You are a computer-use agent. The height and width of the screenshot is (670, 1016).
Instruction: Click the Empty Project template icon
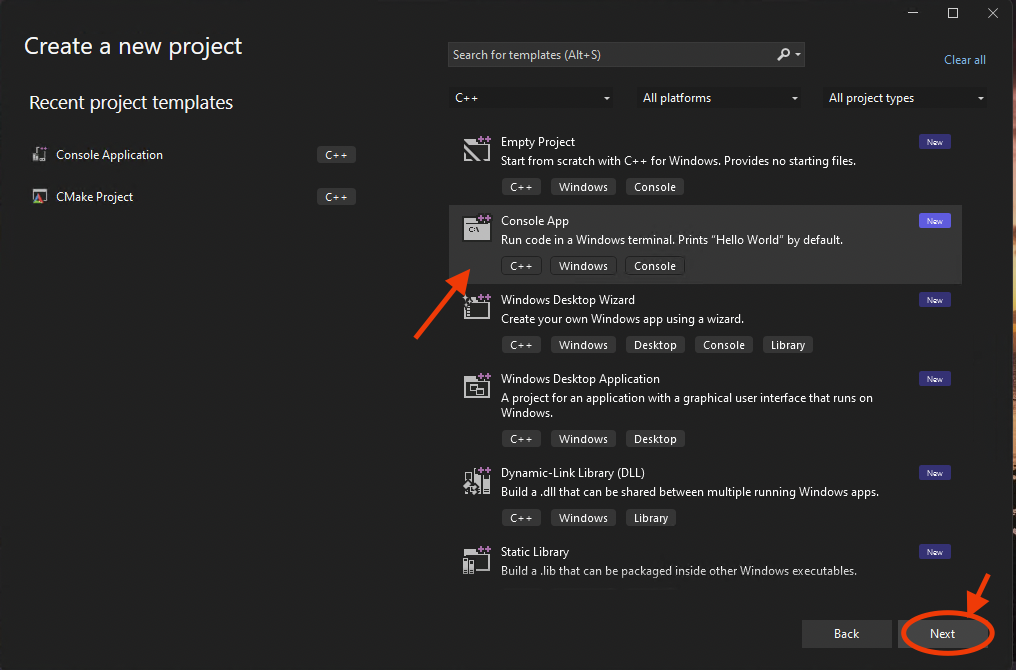[x=477, y=148]
